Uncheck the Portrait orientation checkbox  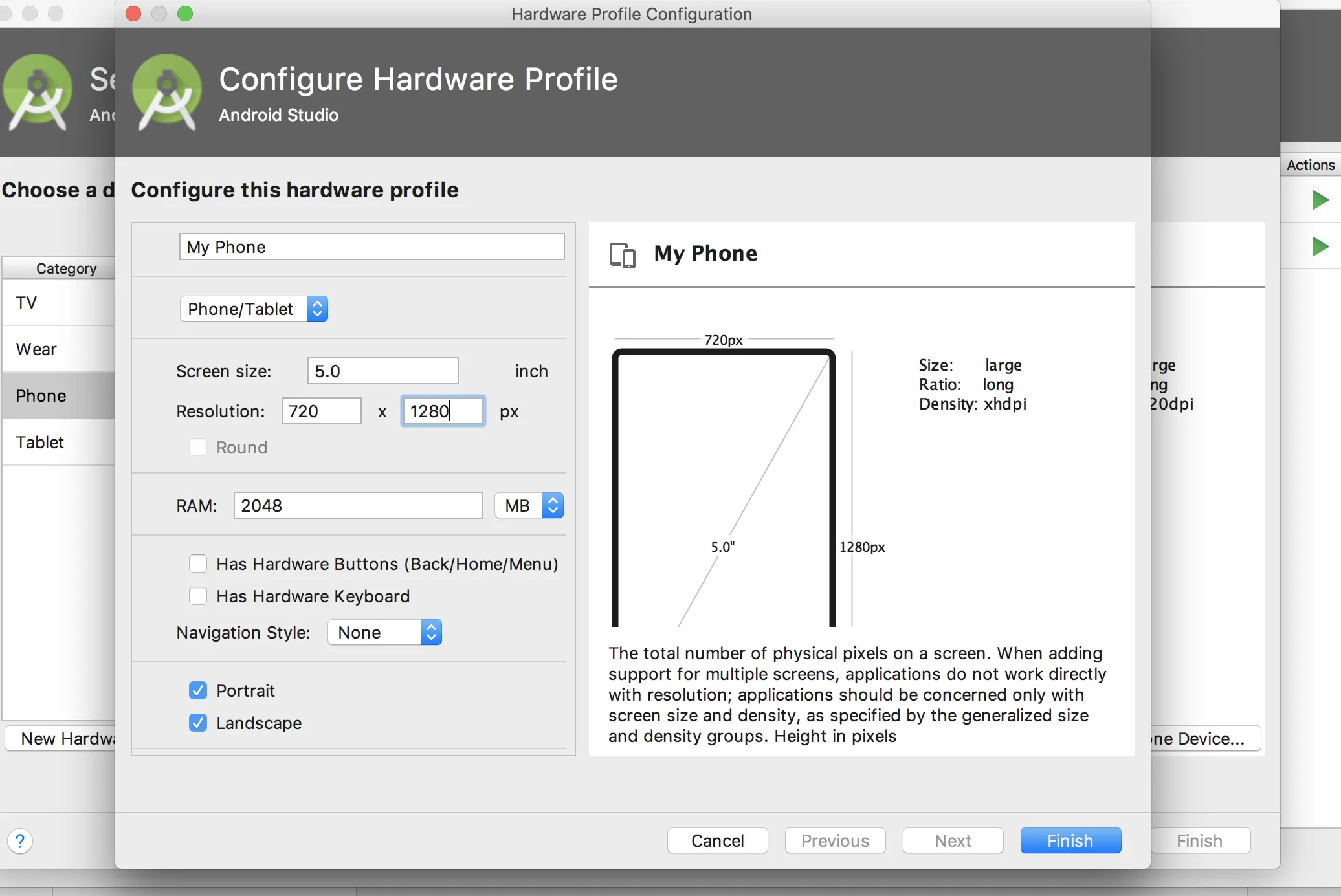coord(198,690)
